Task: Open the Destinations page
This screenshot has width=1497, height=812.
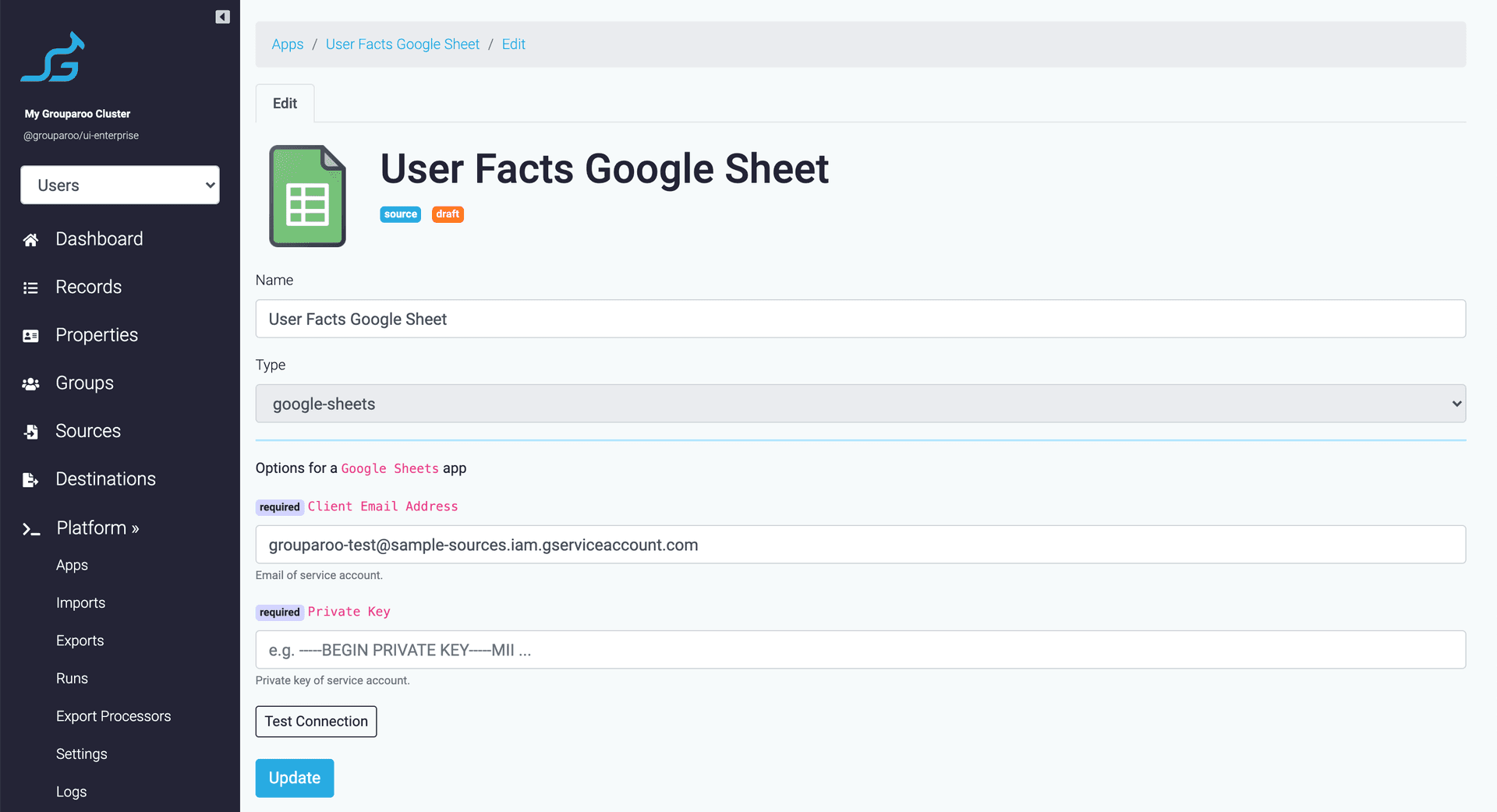Action: [x=105, y=478]
